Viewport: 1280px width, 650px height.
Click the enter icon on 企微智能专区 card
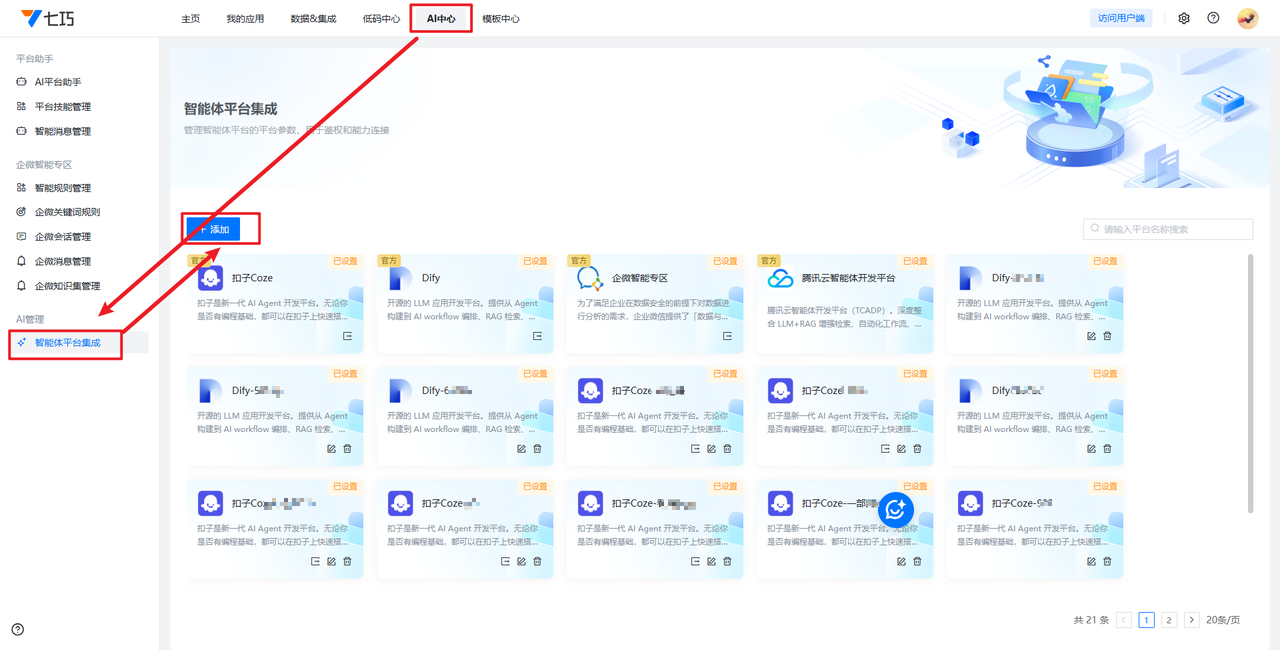[727, 336]
